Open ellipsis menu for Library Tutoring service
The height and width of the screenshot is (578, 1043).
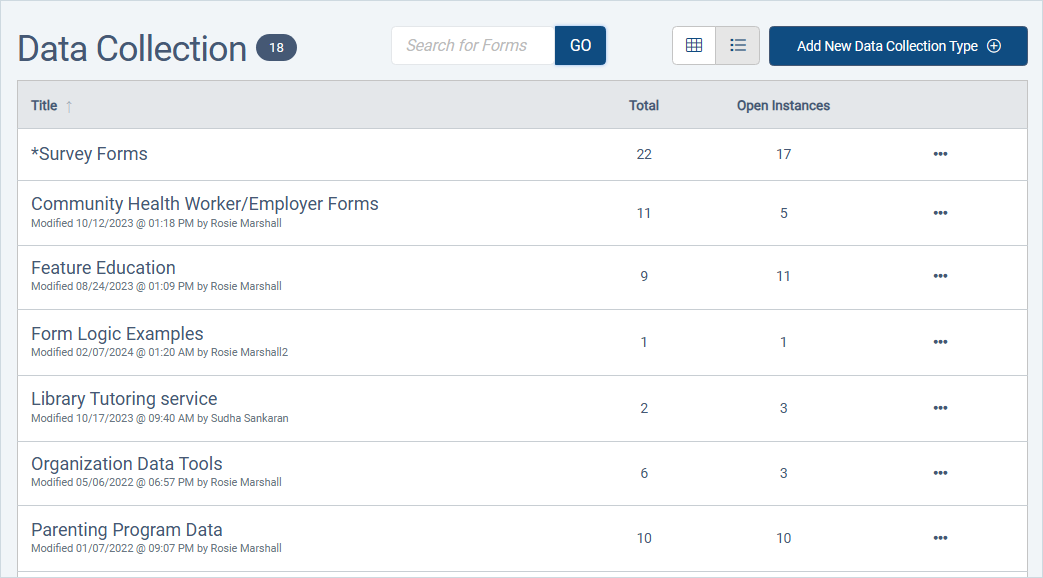pos(940,408)
